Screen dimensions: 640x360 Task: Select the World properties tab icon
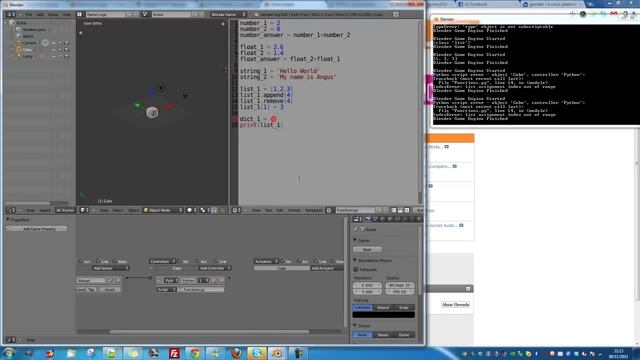click(382, 219)
